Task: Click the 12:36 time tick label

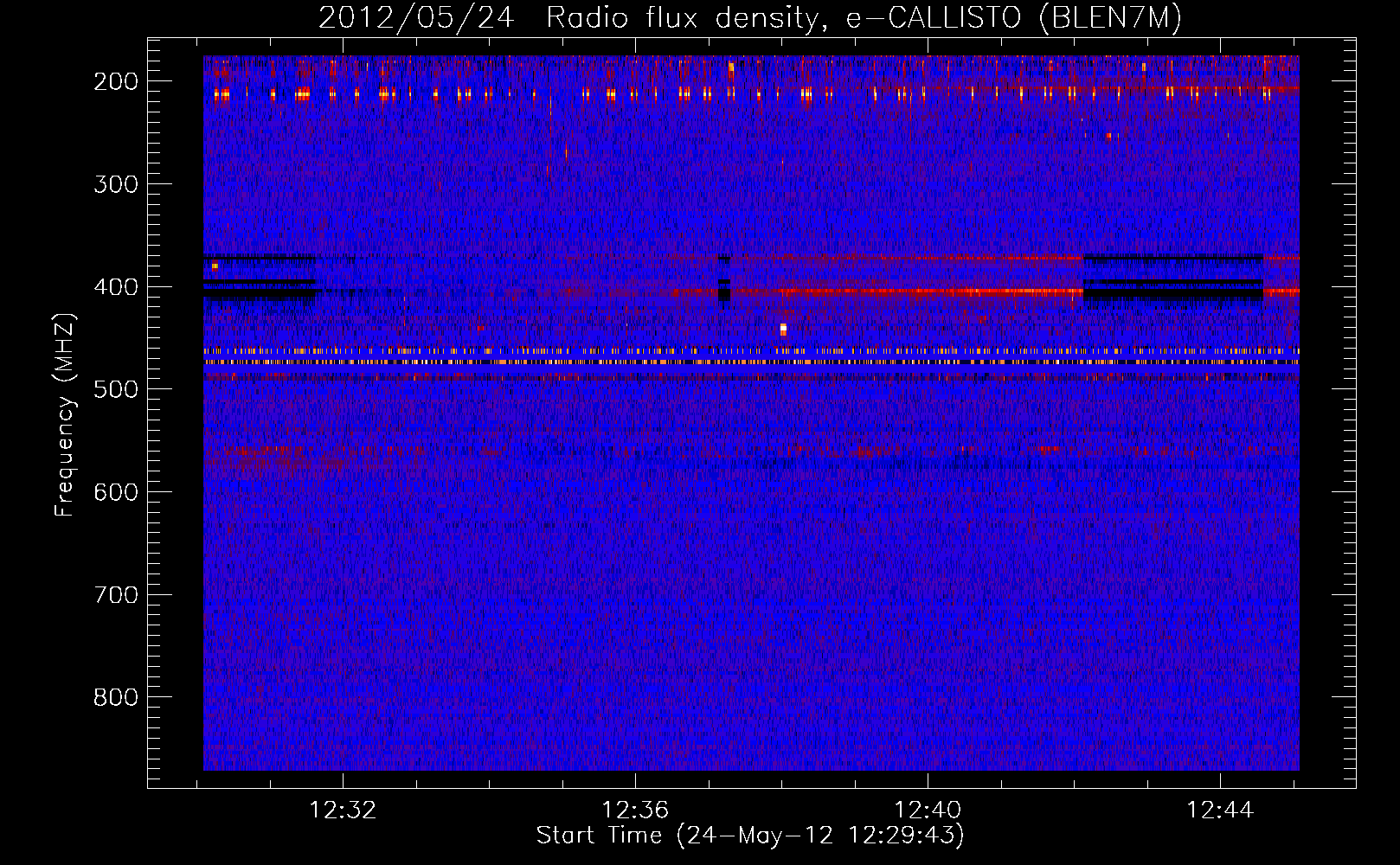Action: pos(636,811)
